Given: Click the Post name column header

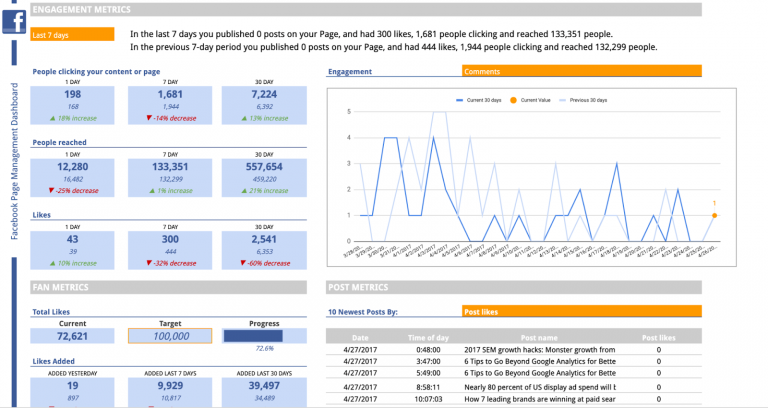Looking at the screenshot, I should point(540,337).
